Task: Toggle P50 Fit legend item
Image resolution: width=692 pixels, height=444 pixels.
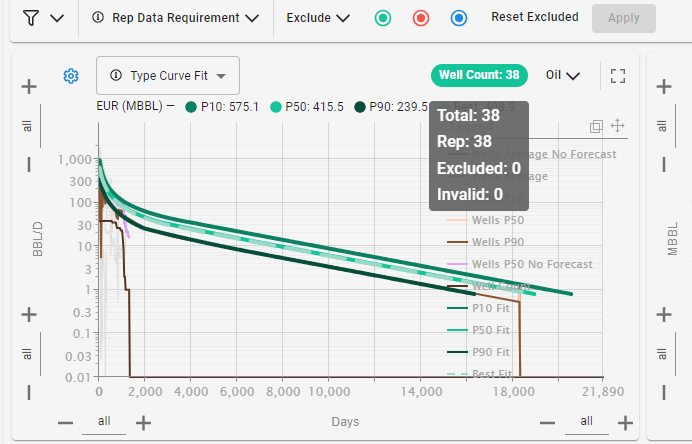Action: coord(478,330)
